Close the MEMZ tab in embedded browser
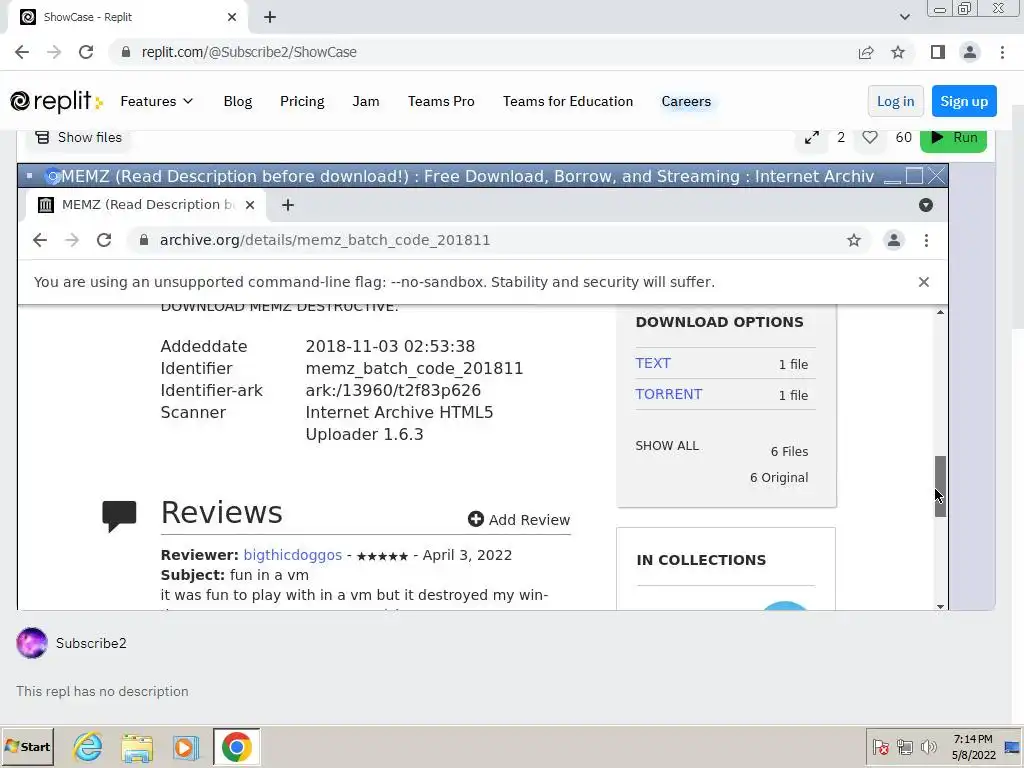Viewport: 1024px width, 768px height. click(249, 205)
